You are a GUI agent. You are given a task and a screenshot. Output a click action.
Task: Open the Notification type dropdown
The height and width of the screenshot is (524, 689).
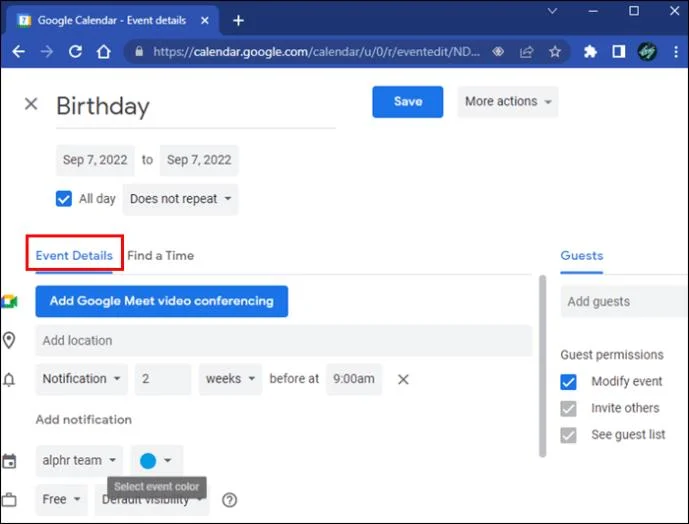[x=81, y=379]
